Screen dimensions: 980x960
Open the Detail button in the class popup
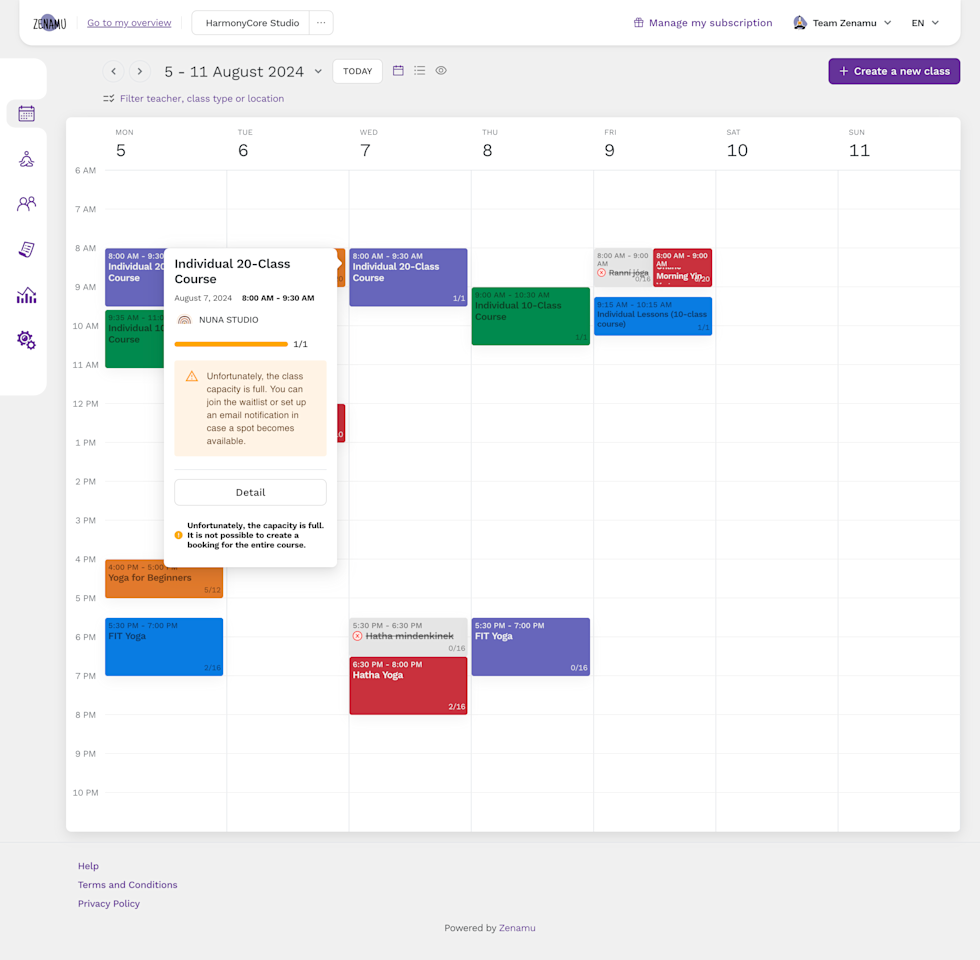point(250,492)
